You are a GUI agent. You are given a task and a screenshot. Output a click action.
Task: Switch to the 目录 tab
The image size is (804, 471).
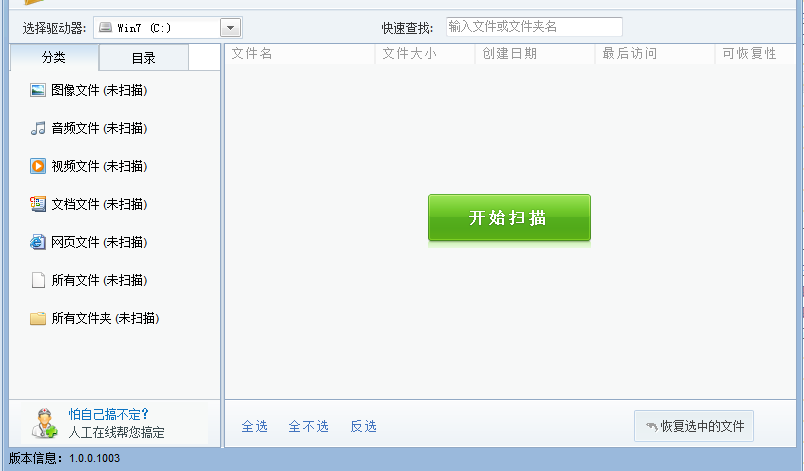pyautogui.click(x=144, y=58)
